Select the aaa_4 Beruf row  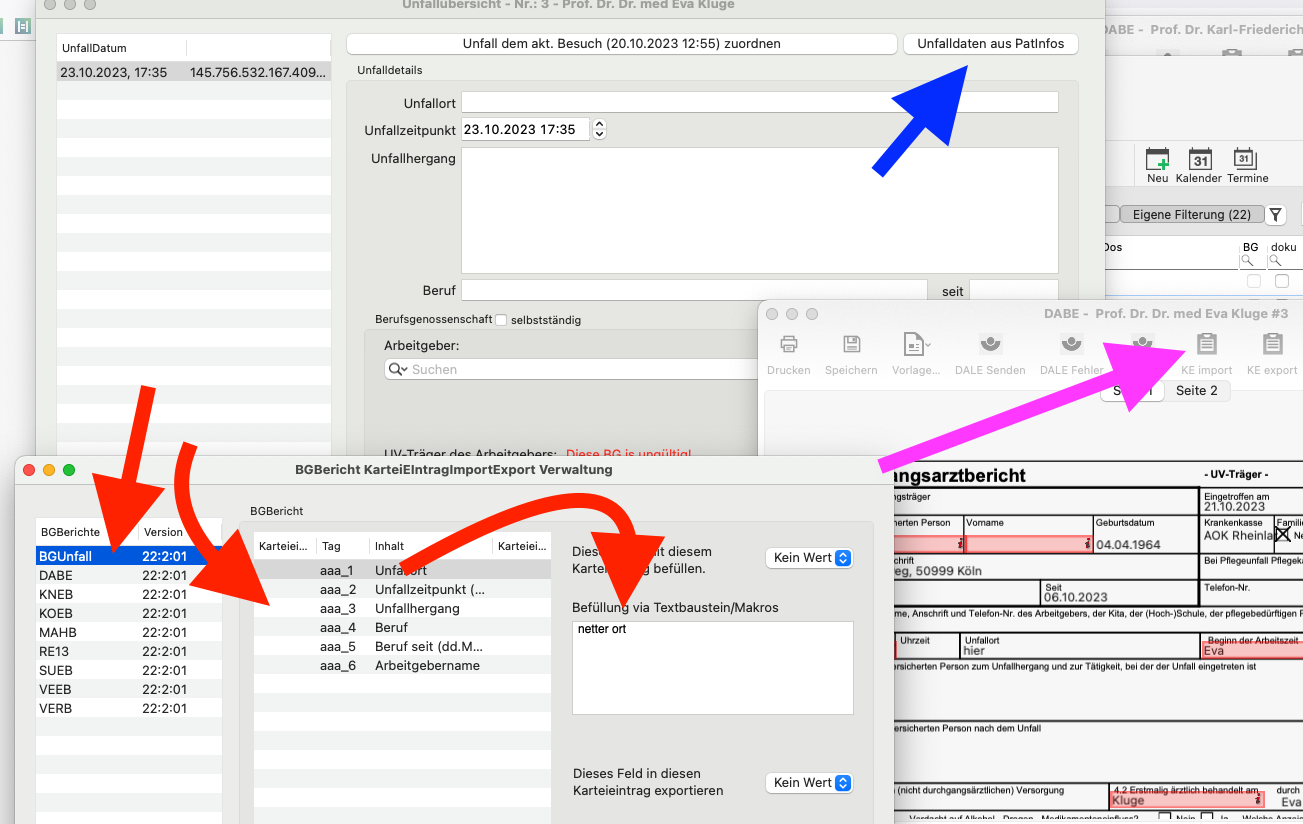click(x=402, y=627)
